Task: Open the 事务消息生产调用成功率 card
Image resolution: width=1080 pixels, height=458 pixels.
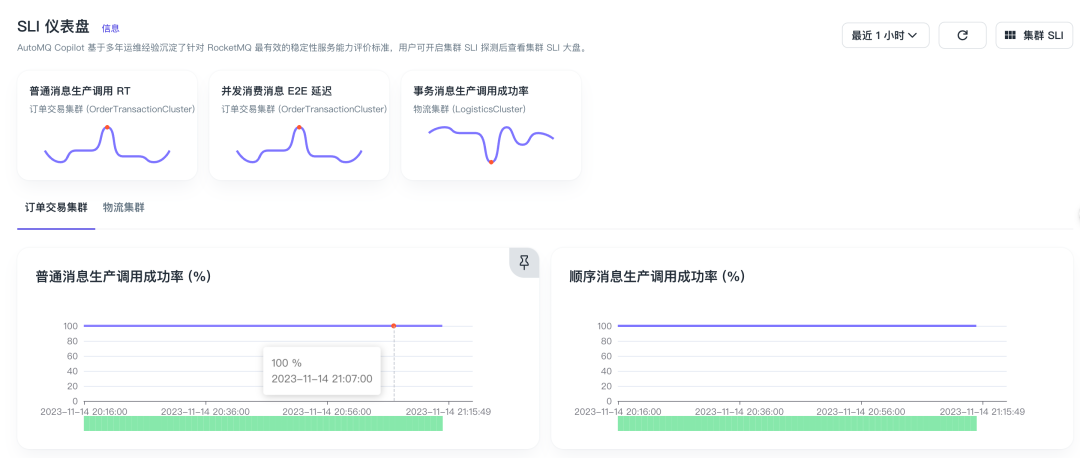Action: tap(491, 125)
